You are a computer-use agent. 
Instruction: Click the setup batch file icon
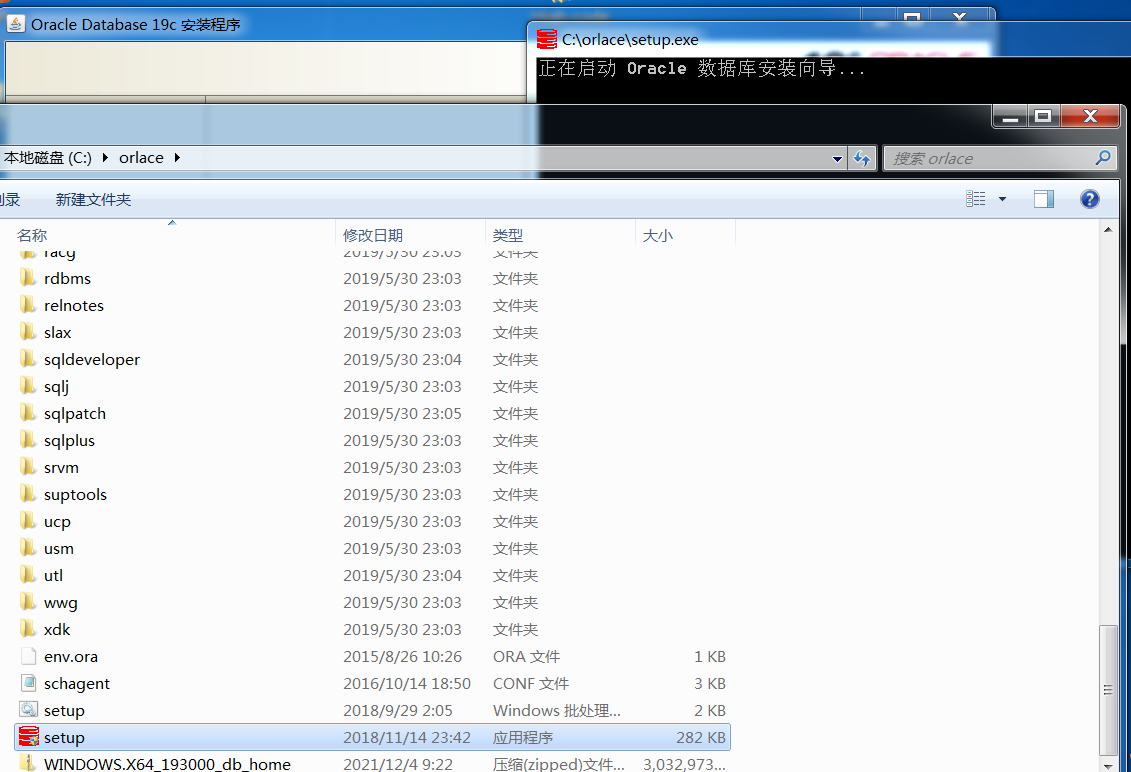29,710
